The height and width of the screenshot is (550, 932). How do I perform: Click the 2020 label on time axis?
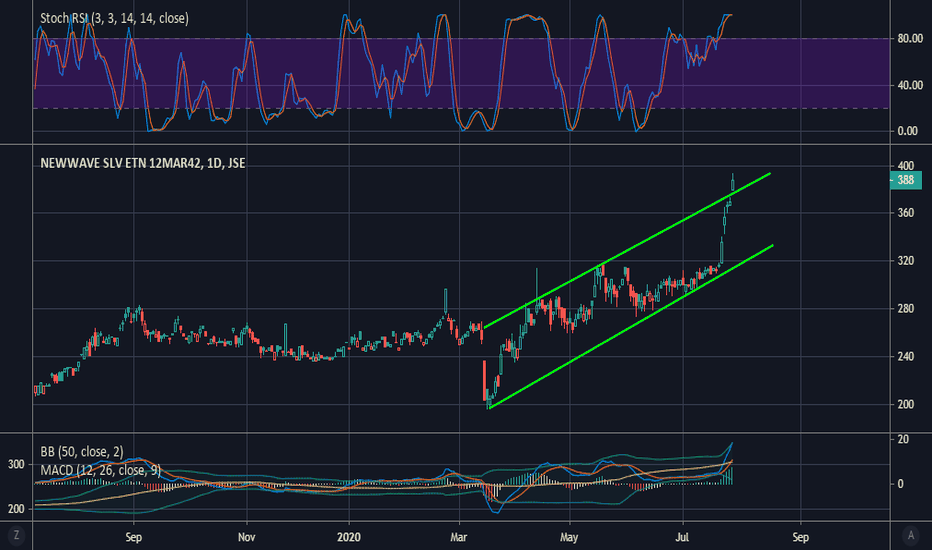tap(349, 538)
